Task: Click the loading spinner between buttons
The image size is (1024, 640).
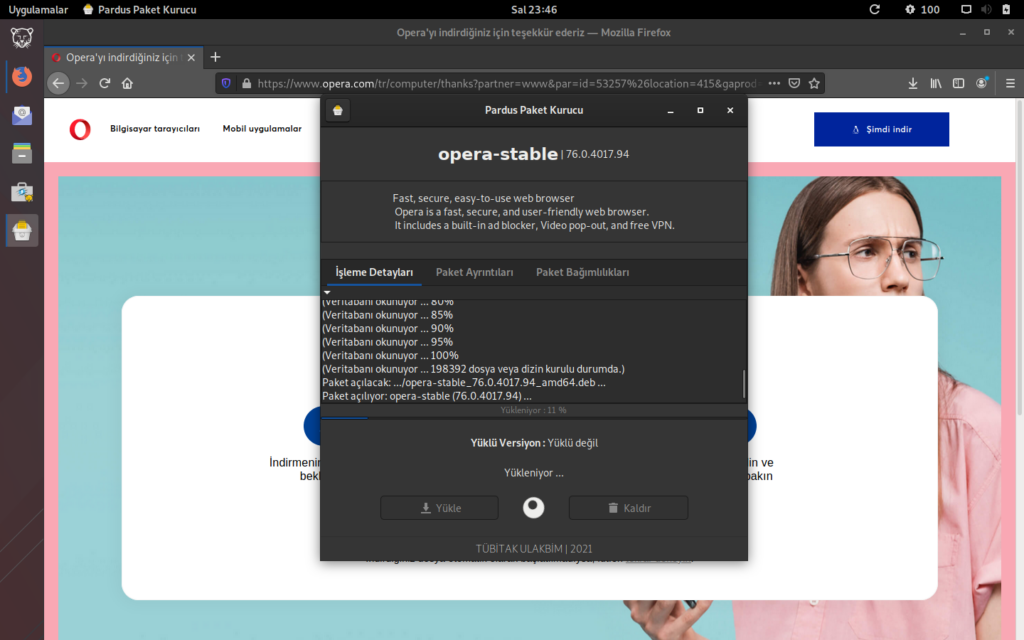Action: tap(534, 507)
